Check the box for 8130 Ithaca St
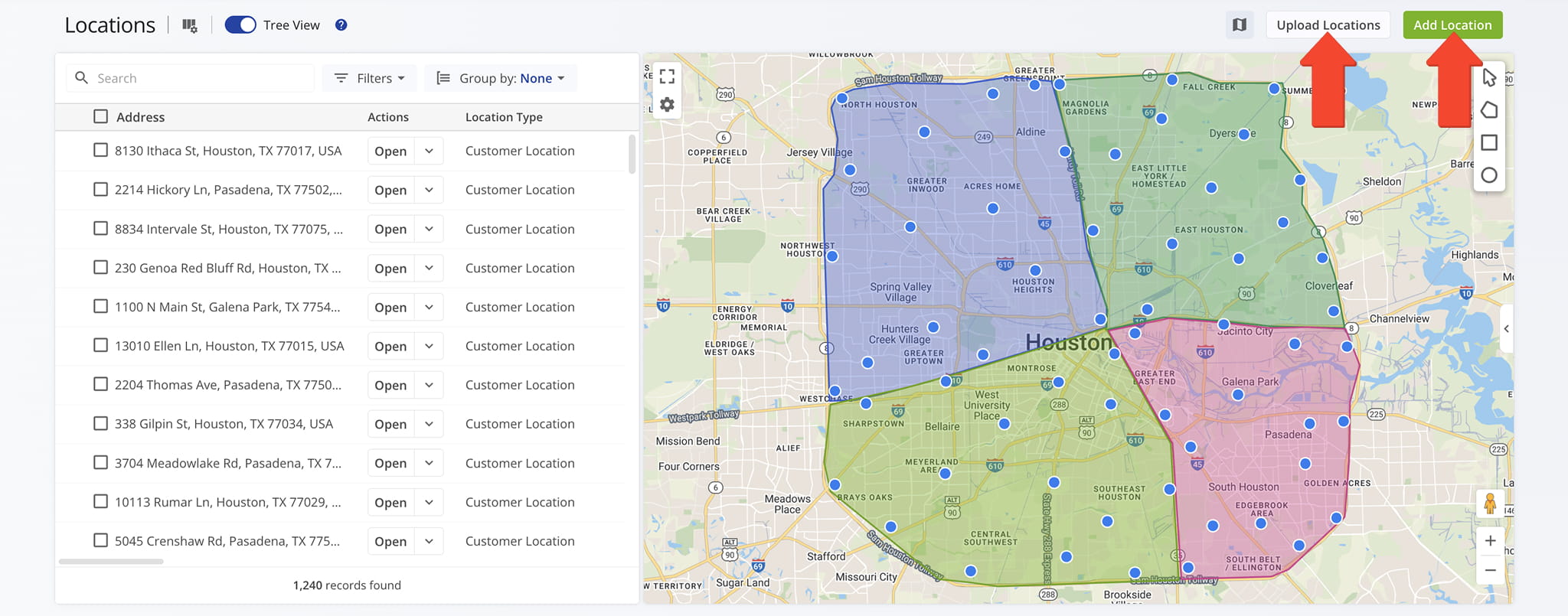The width and height of the screenshot is (1568, 616). coord(100,150)
